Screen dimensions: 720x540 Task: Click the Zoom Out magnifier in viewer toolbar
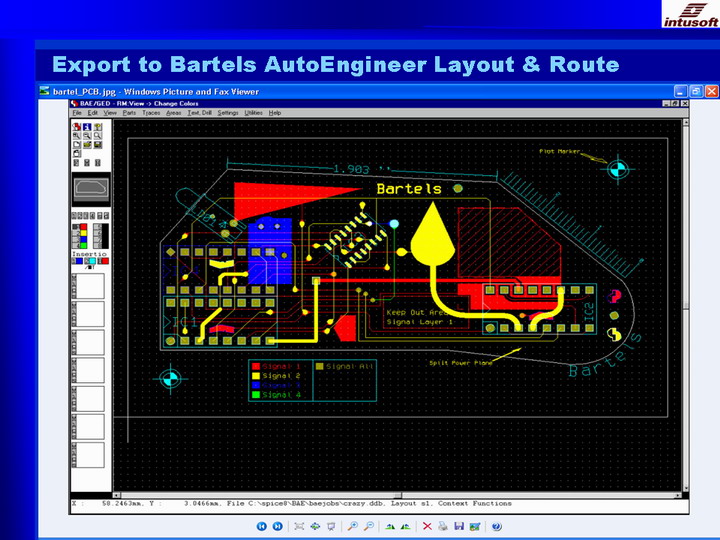pos(369,526)
